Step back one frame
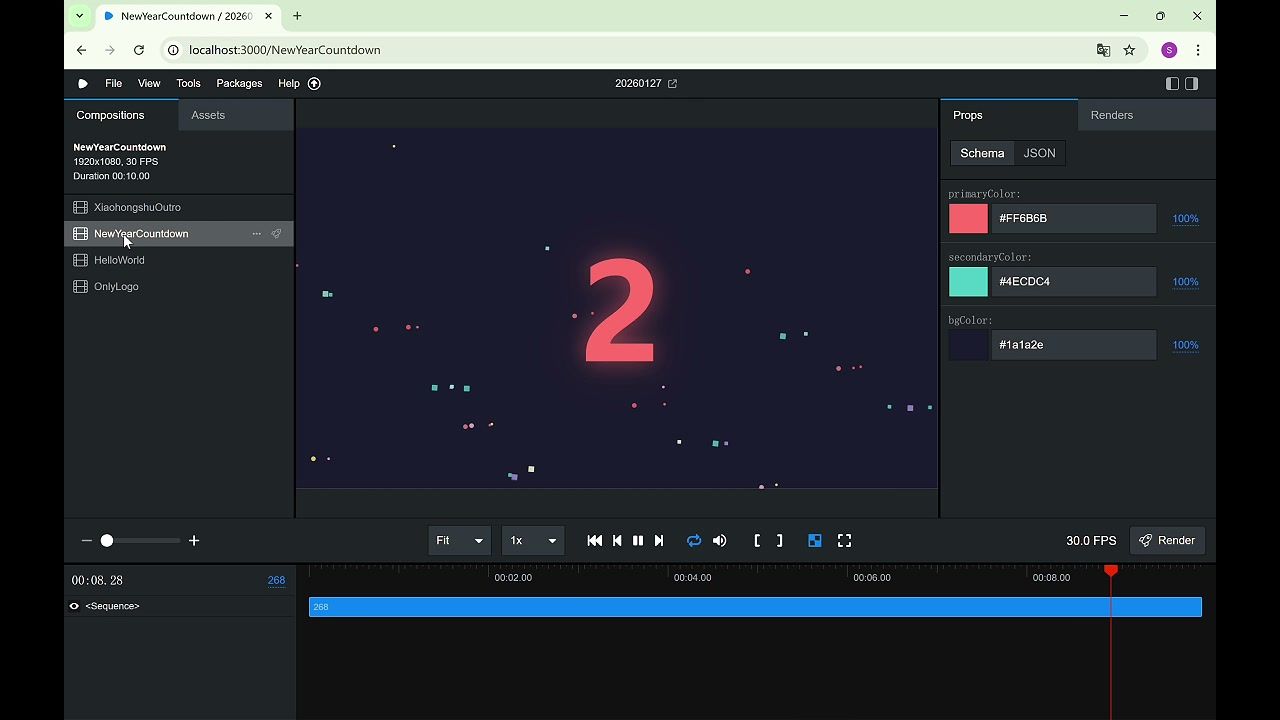 tap(617, 541)
